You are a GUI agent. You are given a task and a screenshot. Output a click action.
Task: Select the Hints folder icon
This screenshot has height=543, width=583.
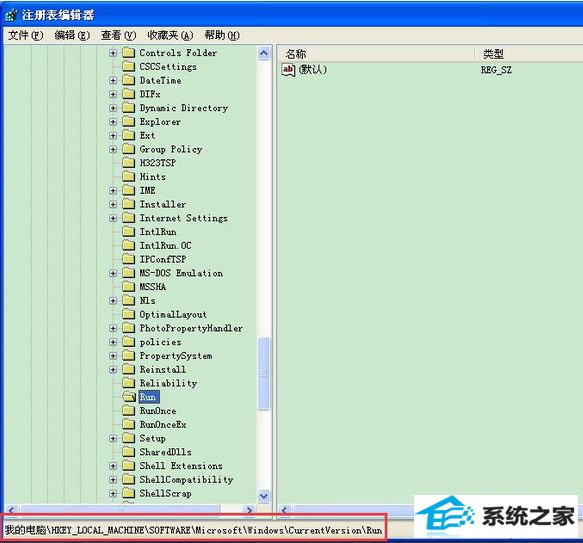point(129,177)
